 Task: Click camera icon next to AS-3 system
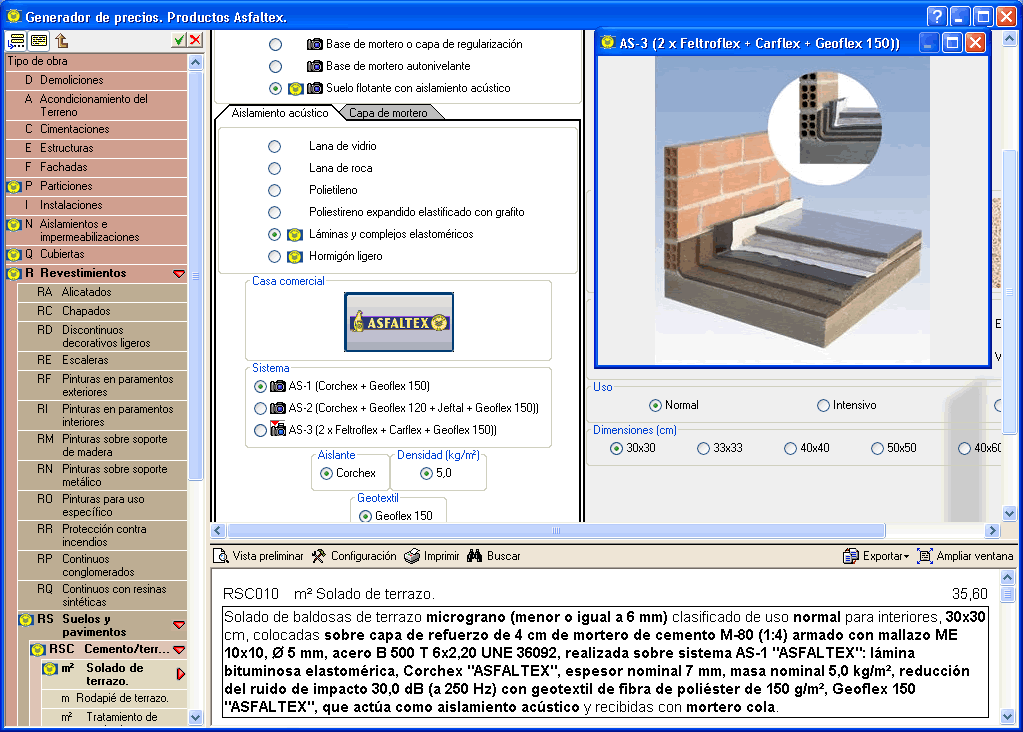(x=278, y=429)
